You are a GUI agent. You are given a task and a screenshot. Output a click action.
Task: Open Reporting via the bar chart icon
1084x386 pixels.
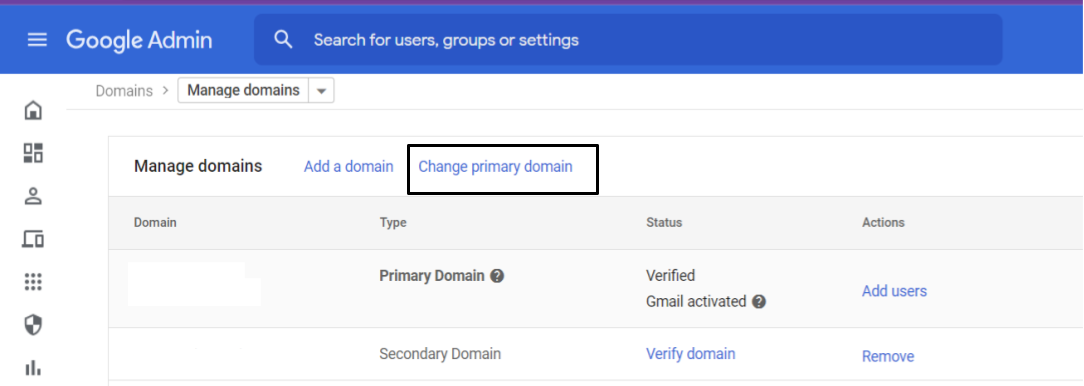coord(33,367)
